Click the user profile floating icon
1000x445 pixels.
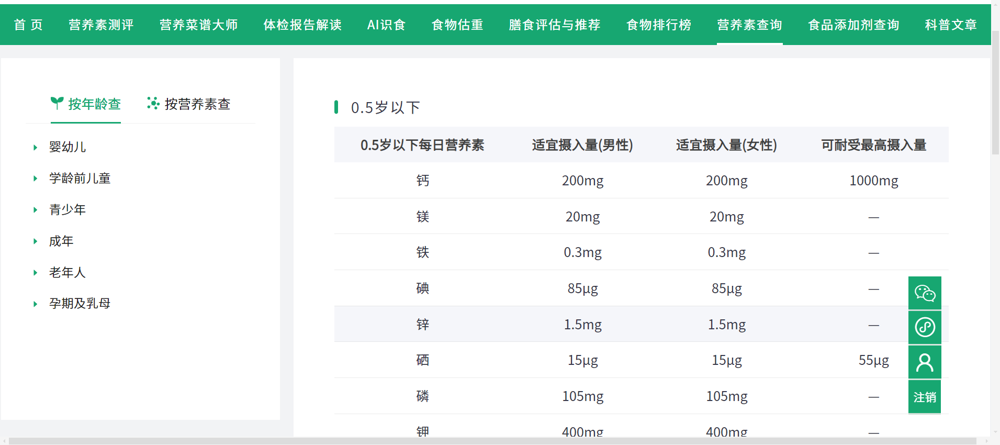(x=924, y=361)
